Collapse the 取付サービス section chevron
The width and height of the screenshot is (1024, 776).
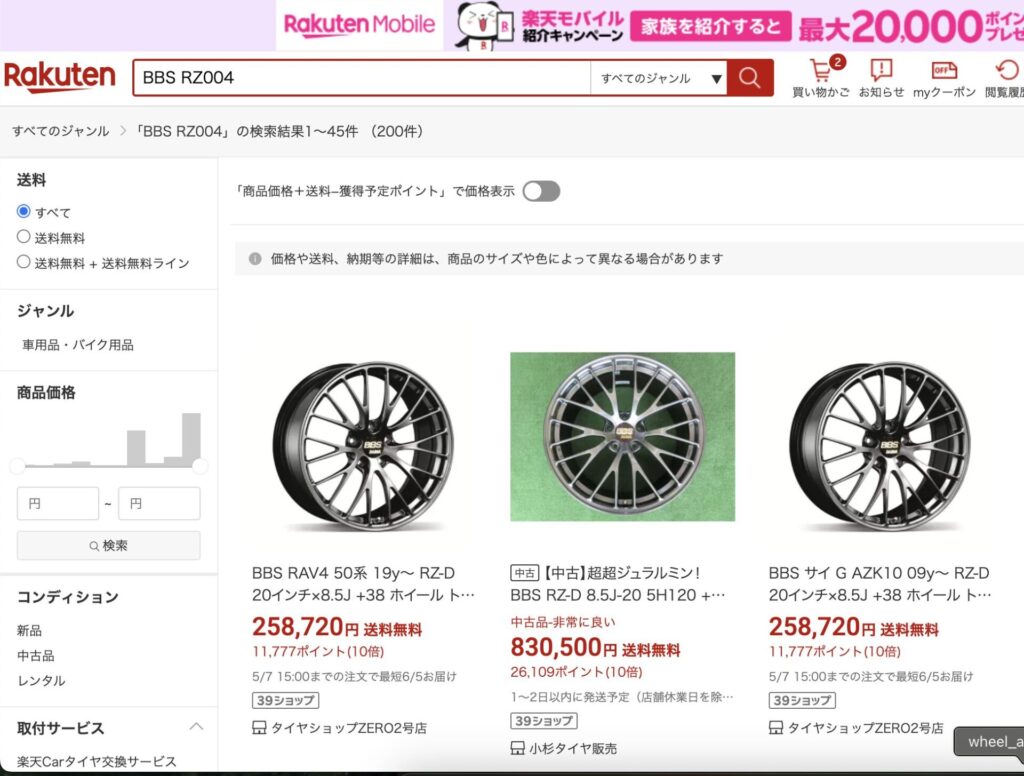pos(196,726)
